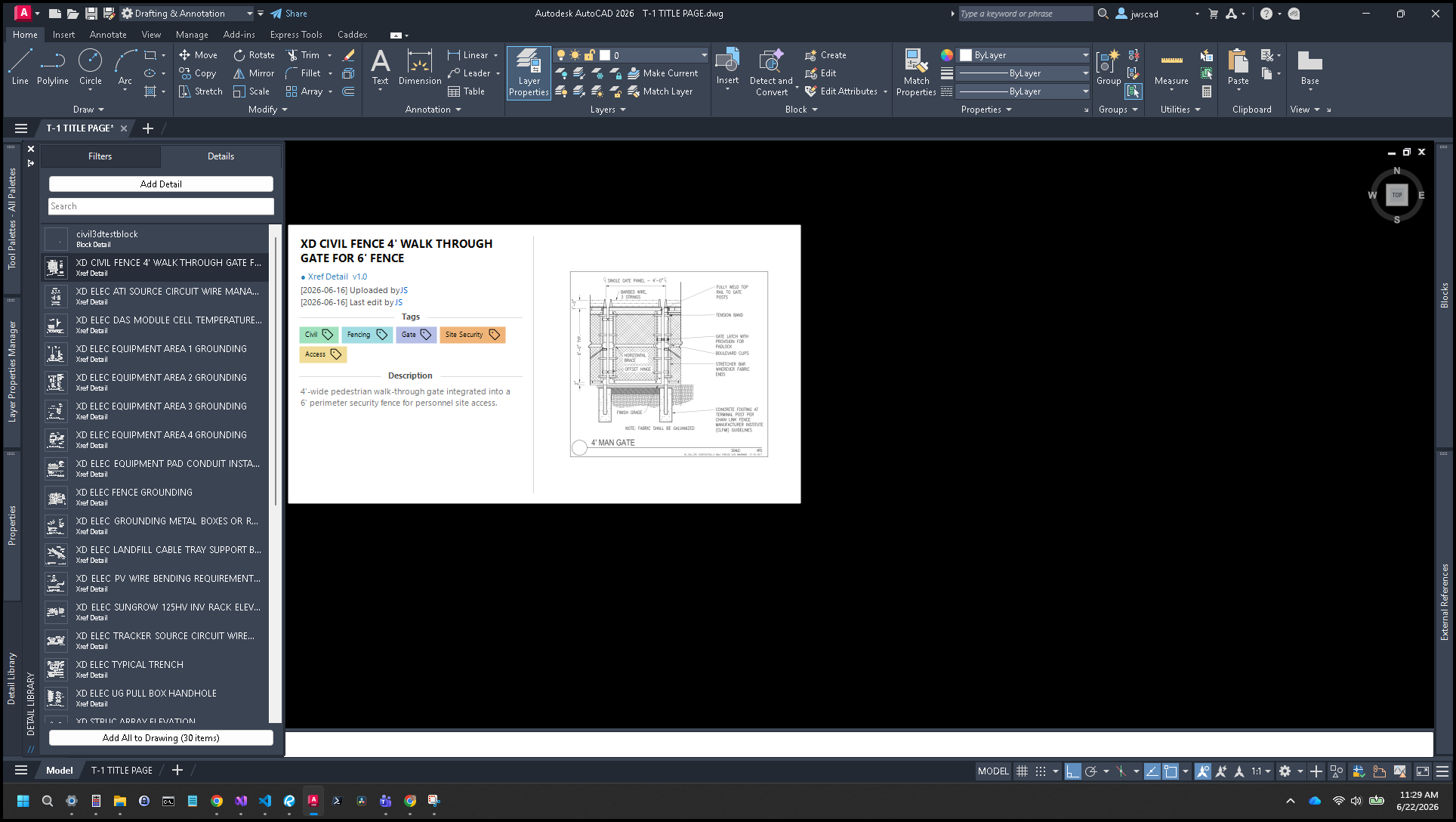Click the Copy tool
This screenshot has height=822, width=1456.
(198, 73)
